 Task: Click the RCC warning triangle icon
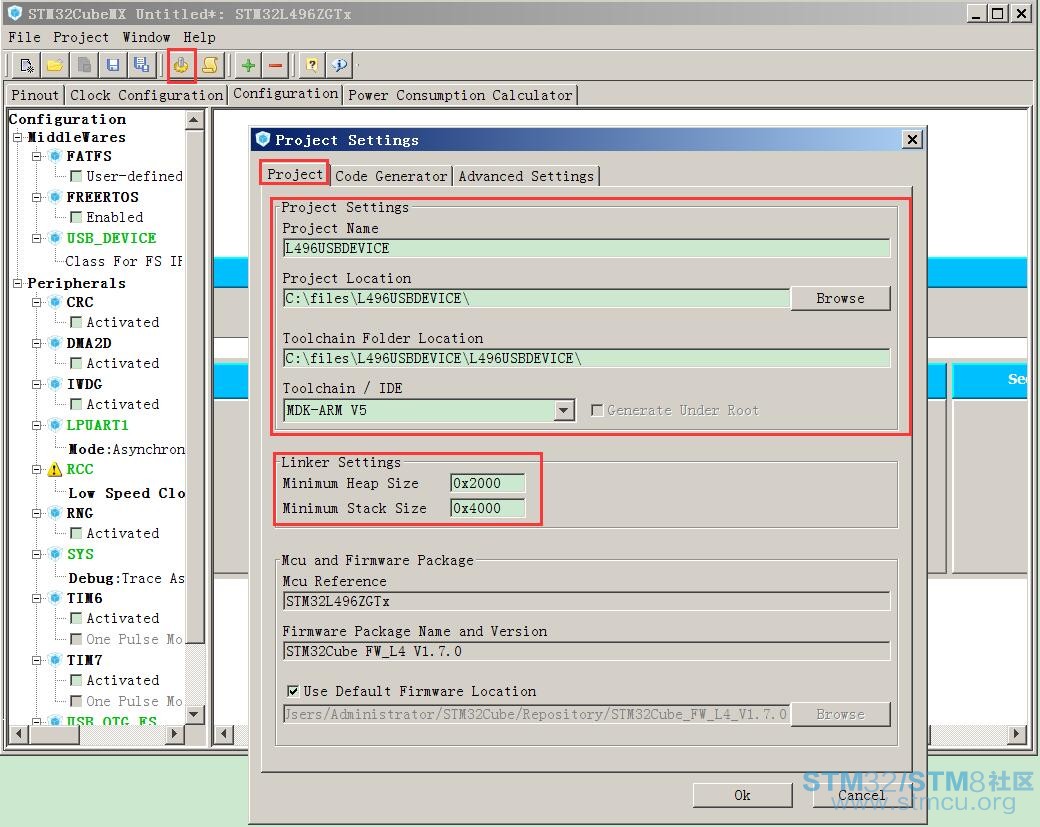click(x=55, y=470)
